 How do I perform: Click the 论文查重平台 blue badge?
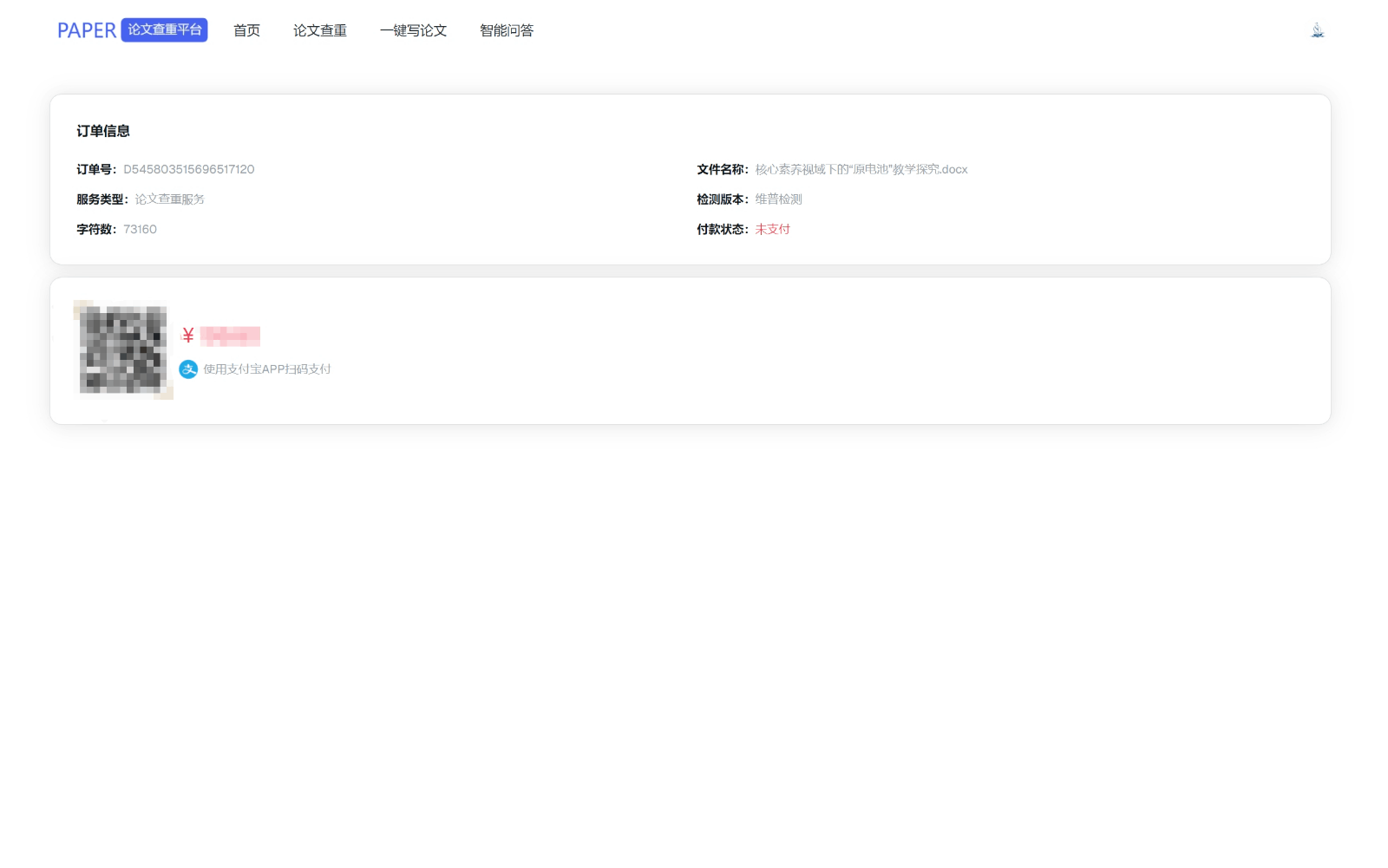click(164, 30)
